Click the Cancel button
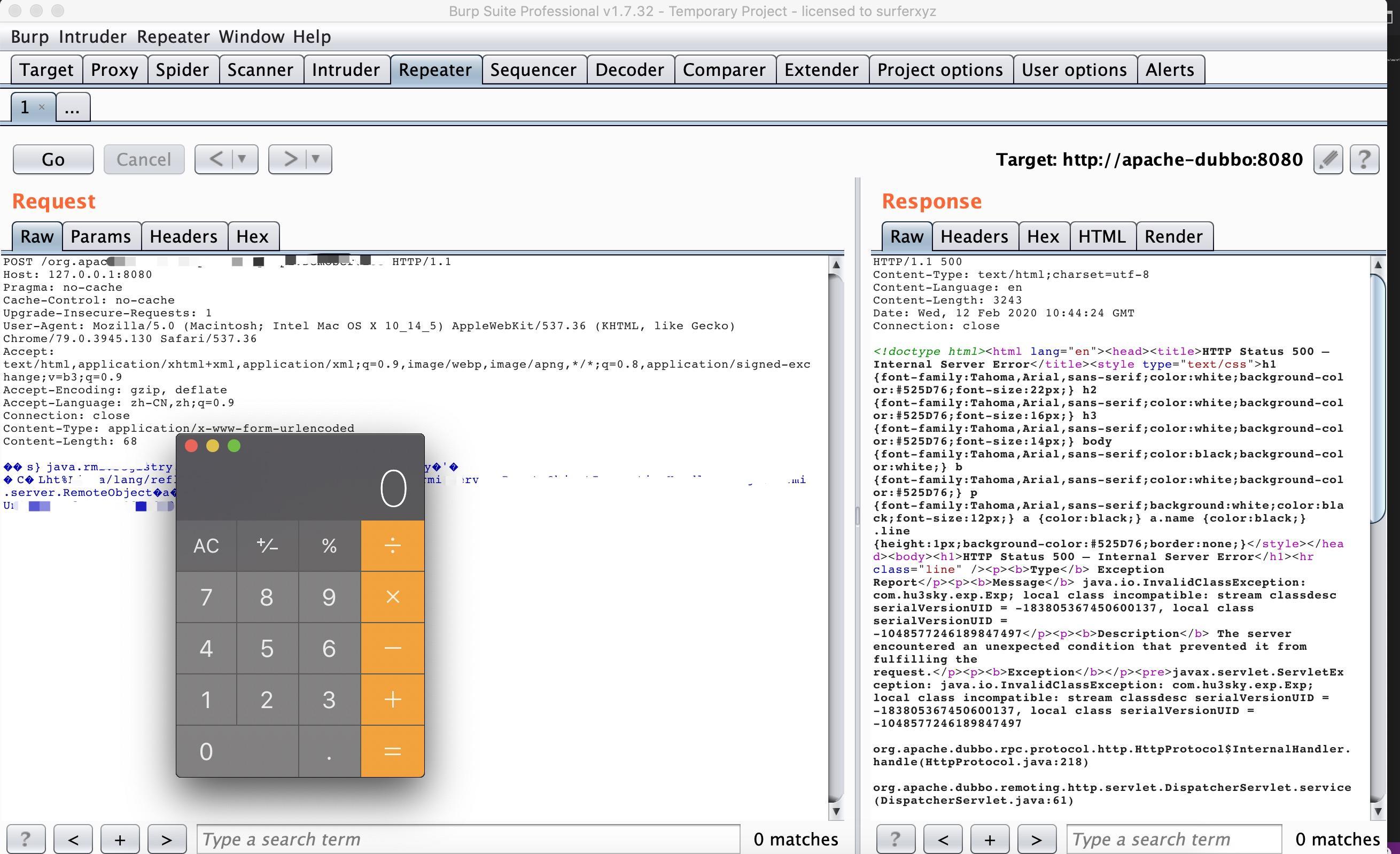This screenshot has width=1400, height=854. 144,159
